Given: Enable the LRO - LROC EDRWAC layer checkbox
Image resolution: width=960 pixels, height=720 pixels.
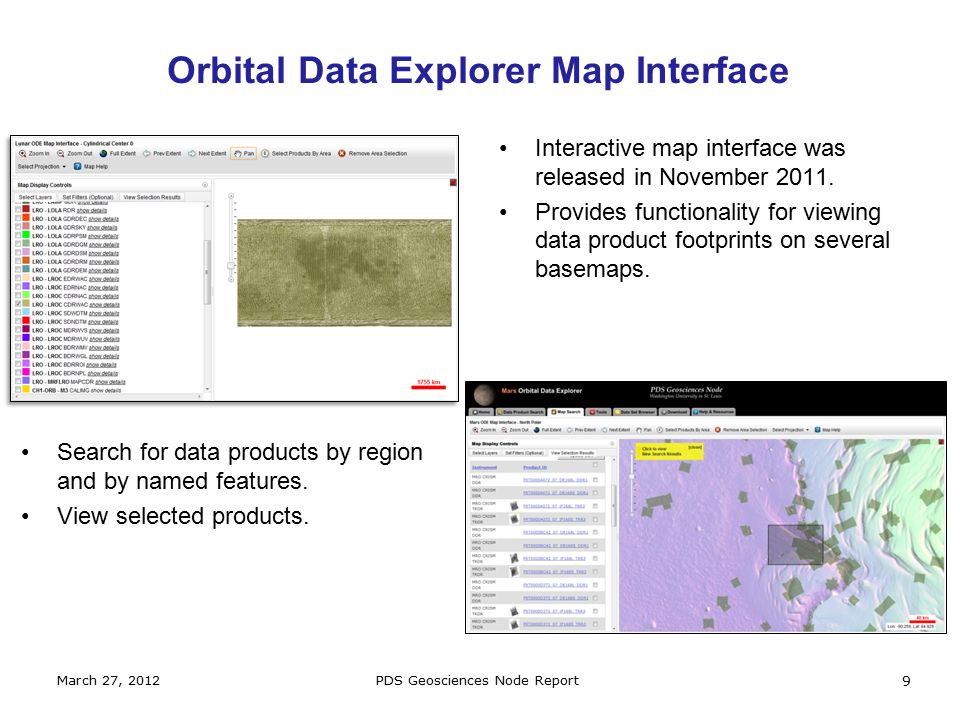Looking at the screenshot, I should tap(18, 279).
